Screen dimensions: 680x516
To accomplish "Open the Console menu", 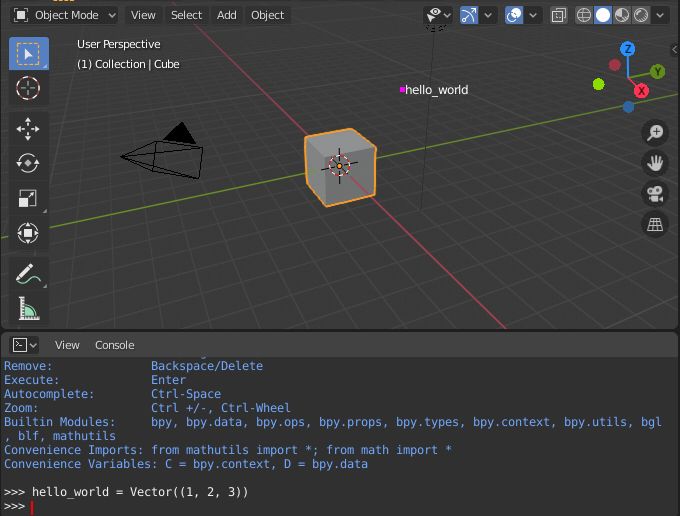I will pyautogui.click(x=114, y=345).
